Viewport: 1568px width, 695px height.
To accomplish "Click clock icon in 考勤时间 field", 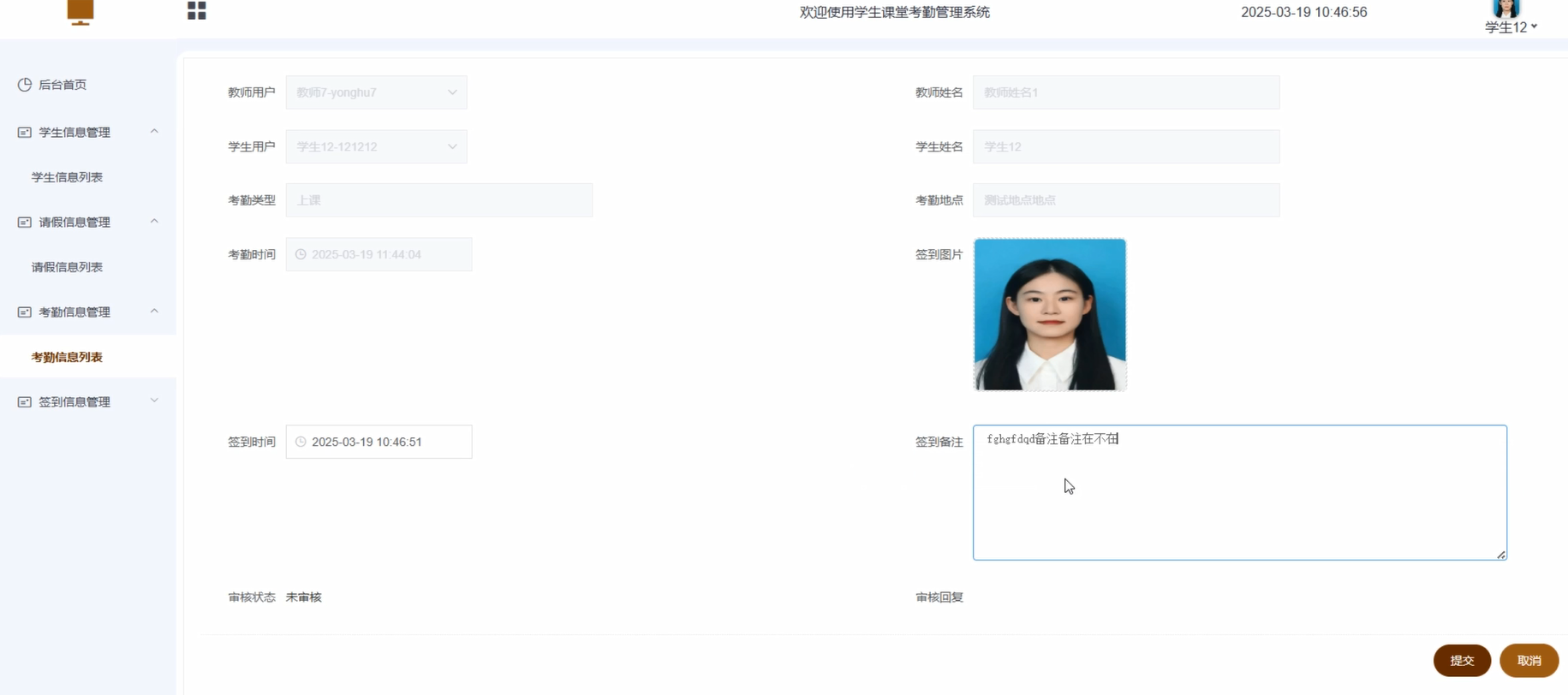I will tap(301, 254).
